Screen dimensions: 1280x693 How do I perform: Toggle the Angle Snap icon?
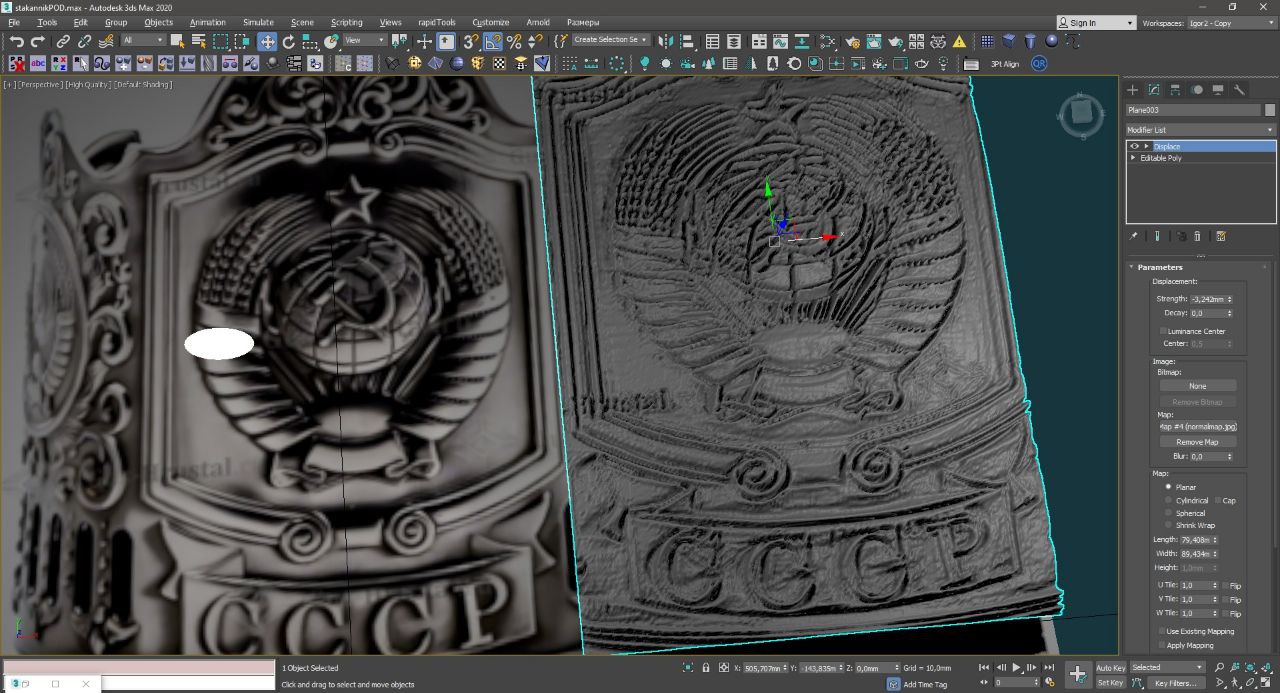click(x=493, y=41)
